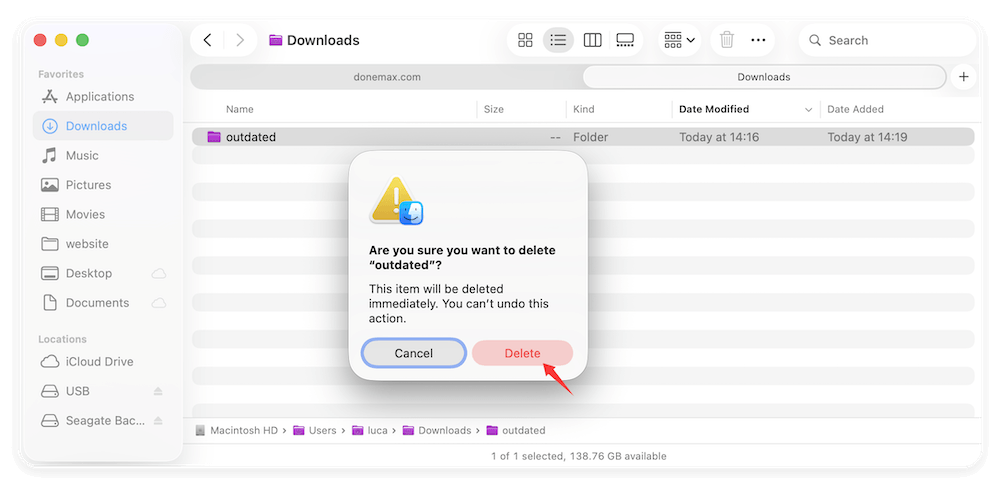Image resolution: width=1000 pixels, height=485 pixels.
Task: Switch to column view
Action: 592,40
